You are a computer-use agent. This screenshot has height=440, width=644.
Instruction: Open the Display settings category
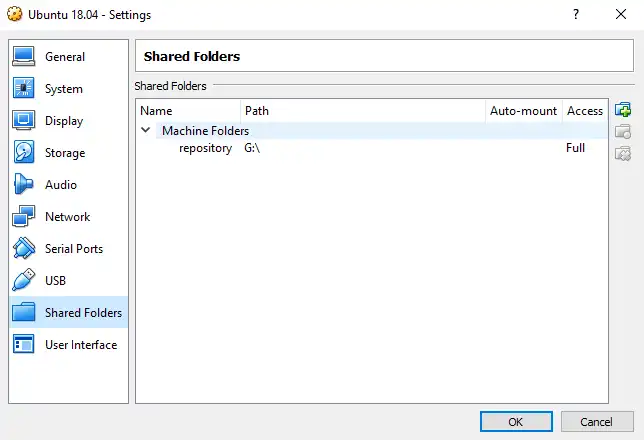pyautogui.click(x=64, y=121)
